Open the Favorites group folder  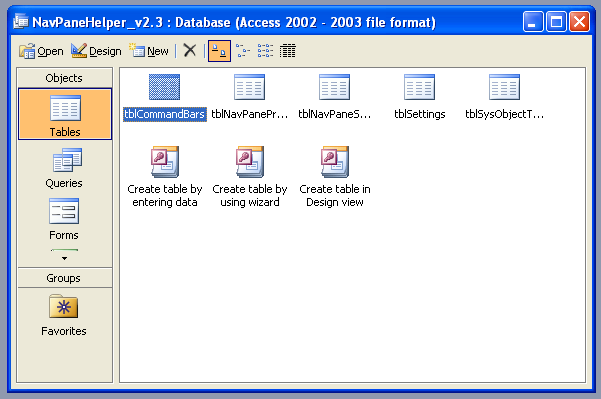pos(64,315)
